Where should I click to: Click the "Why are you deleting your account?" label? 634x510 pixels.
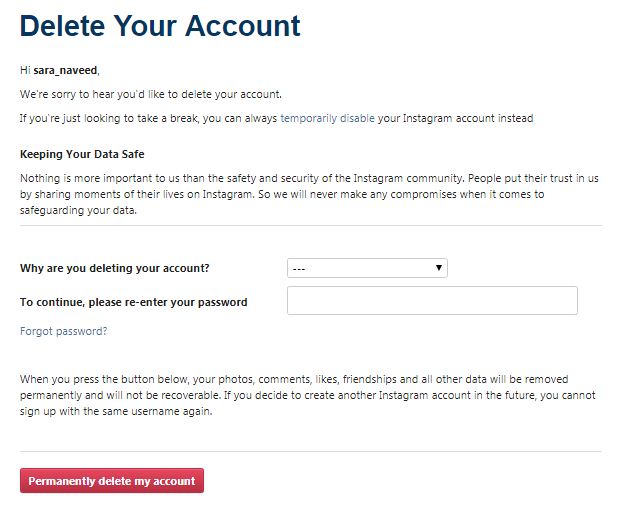click(115, 268)
